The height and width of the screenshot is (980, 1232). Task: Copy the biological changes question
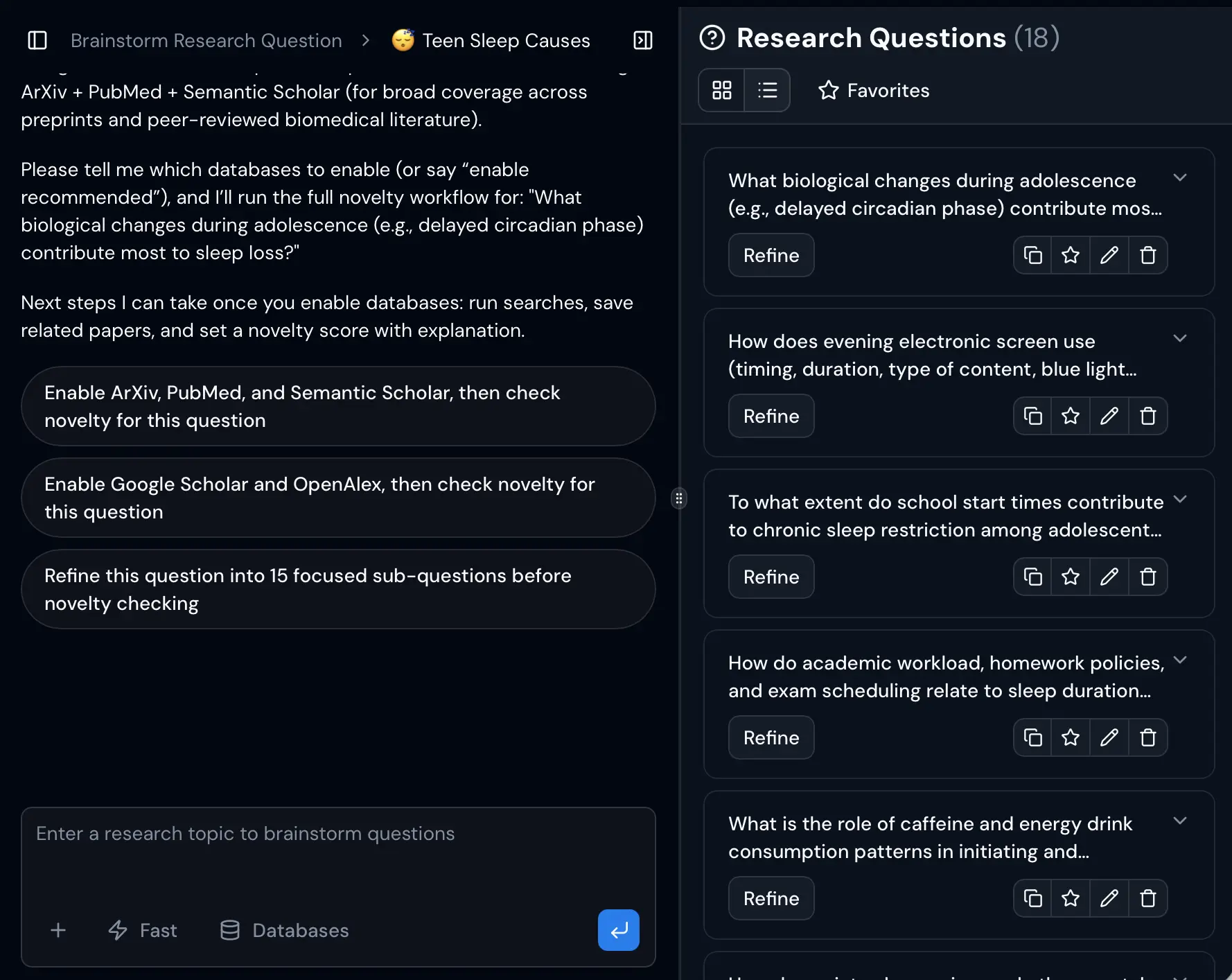(1032, 255)
